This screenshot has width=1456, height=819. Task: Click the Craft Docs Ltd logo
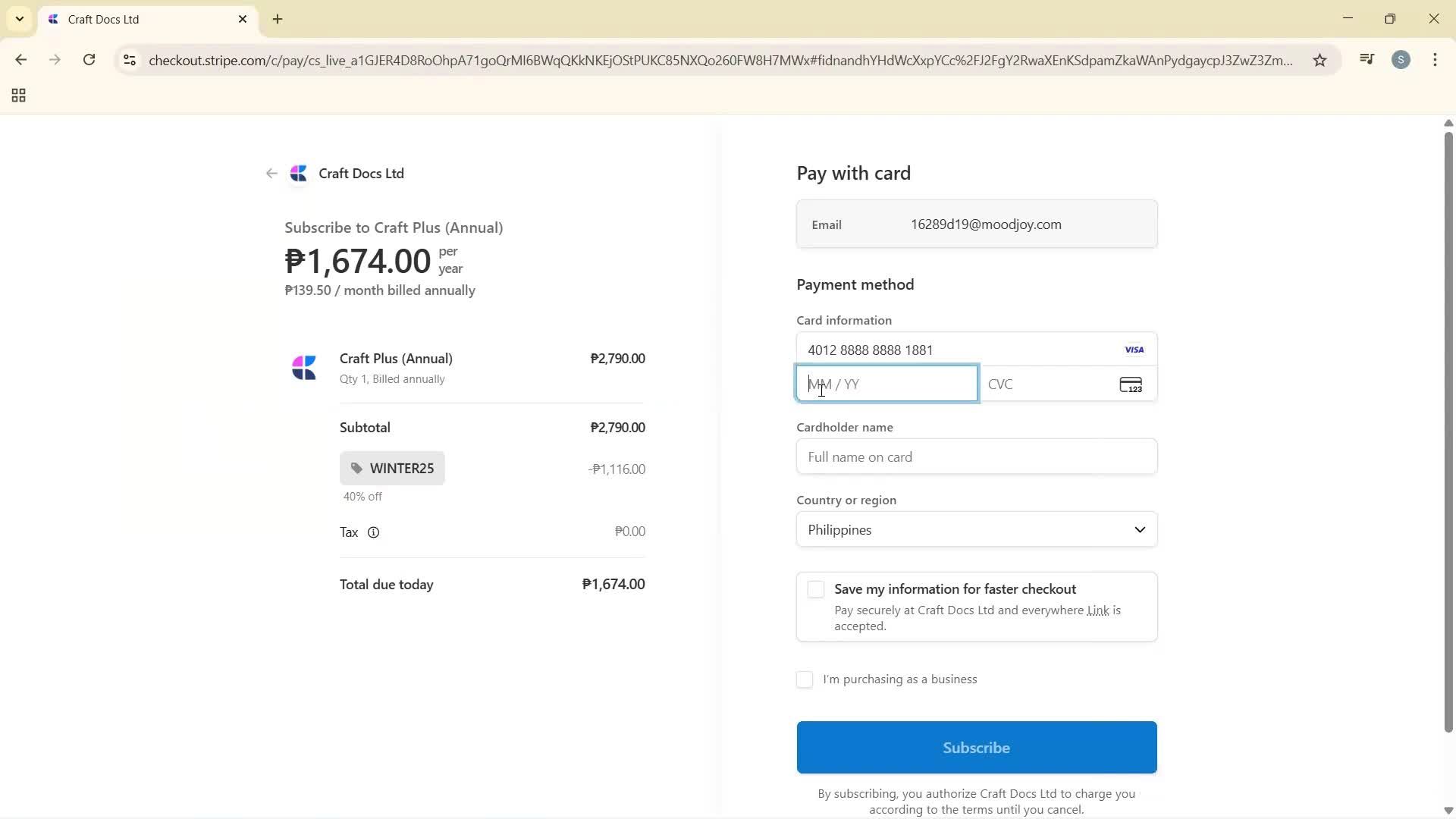299,173
